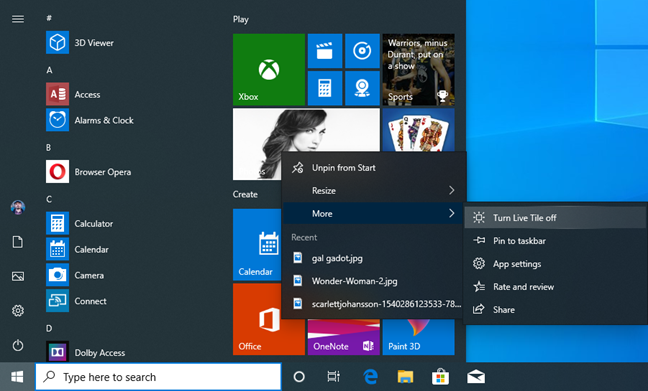This screenshot has height=391, width=648.
Task: Open Documents from Start sidebar
Action: [x=18, y=242]
